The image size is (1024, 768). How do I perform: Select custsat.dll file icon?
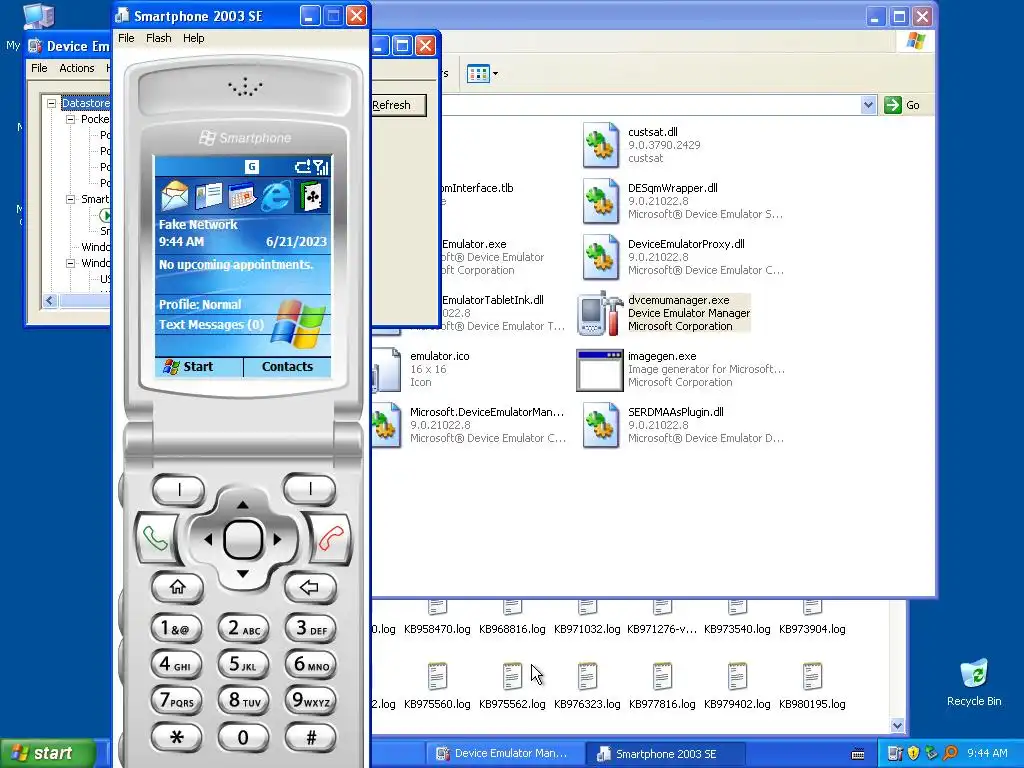pos(601,145)
